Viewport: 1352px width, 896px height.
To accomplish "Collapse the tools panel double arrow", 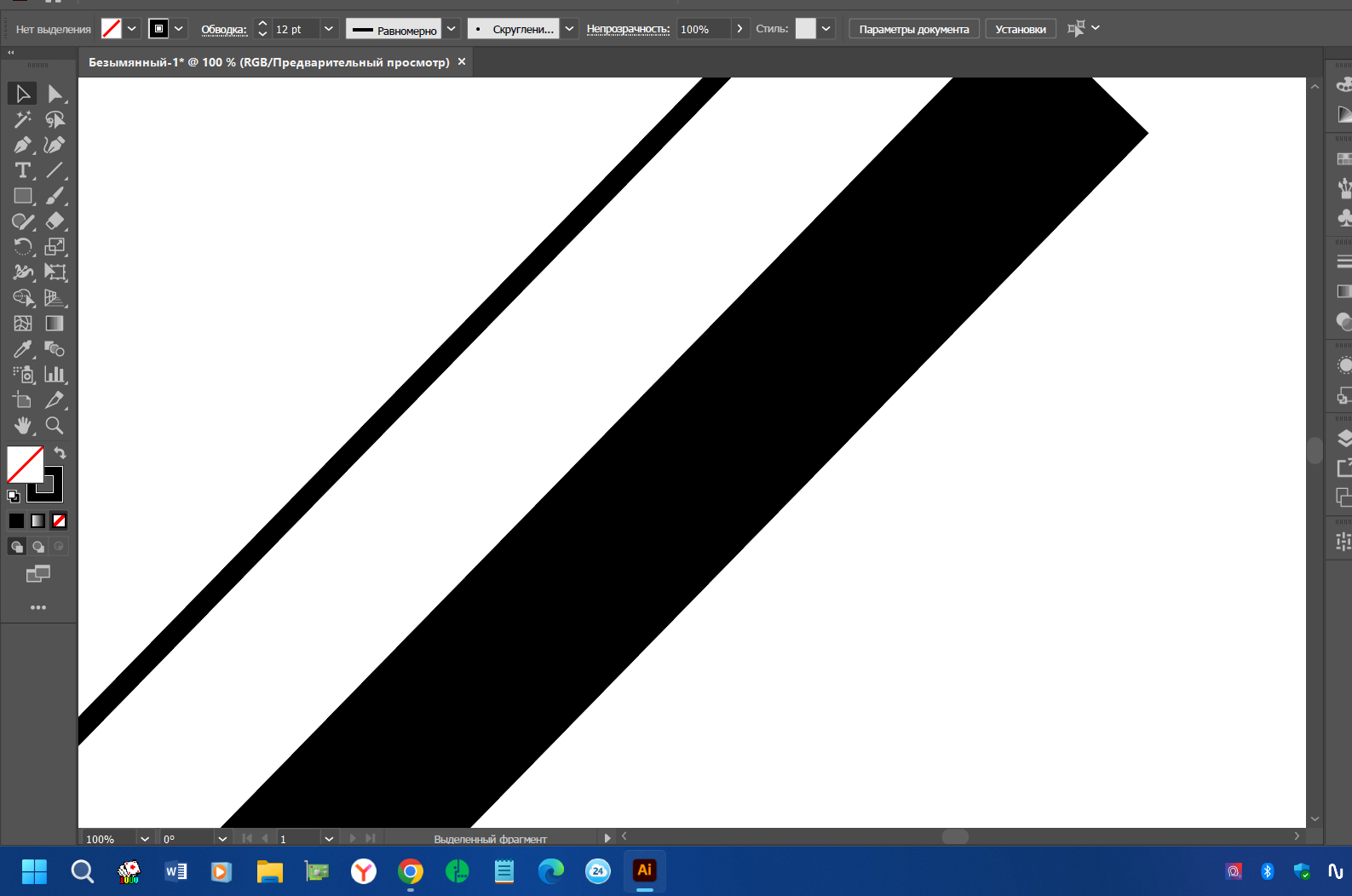I will [x=11, y=53].
